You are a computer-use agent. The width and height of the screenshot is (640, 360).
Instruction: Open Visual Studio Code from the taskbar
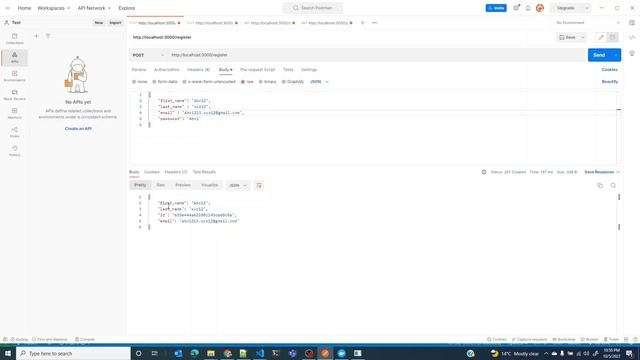260,353
